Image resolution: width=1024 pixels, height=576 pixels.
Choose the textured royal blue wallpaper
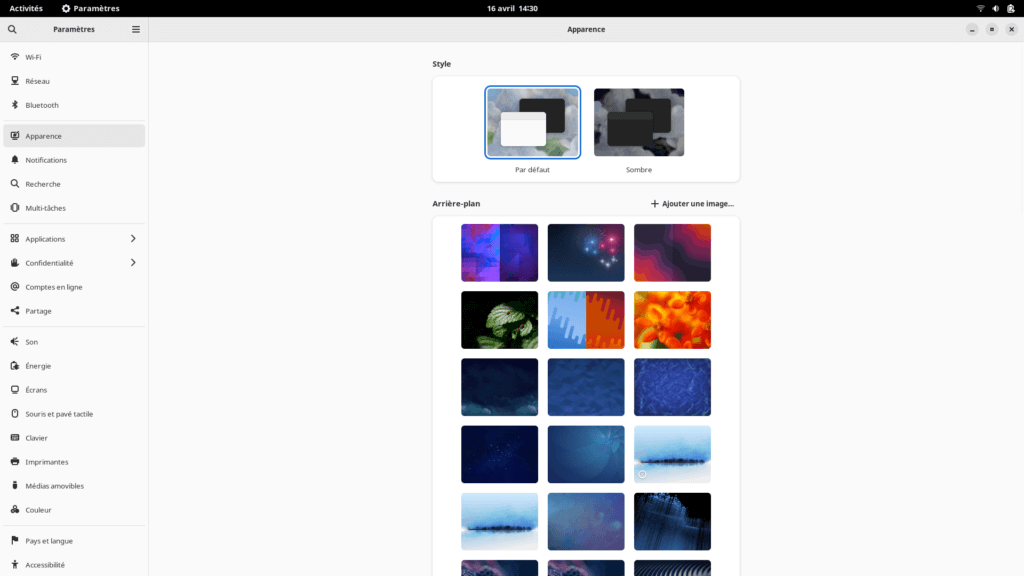pyautogui.click(x=672, y=387)
